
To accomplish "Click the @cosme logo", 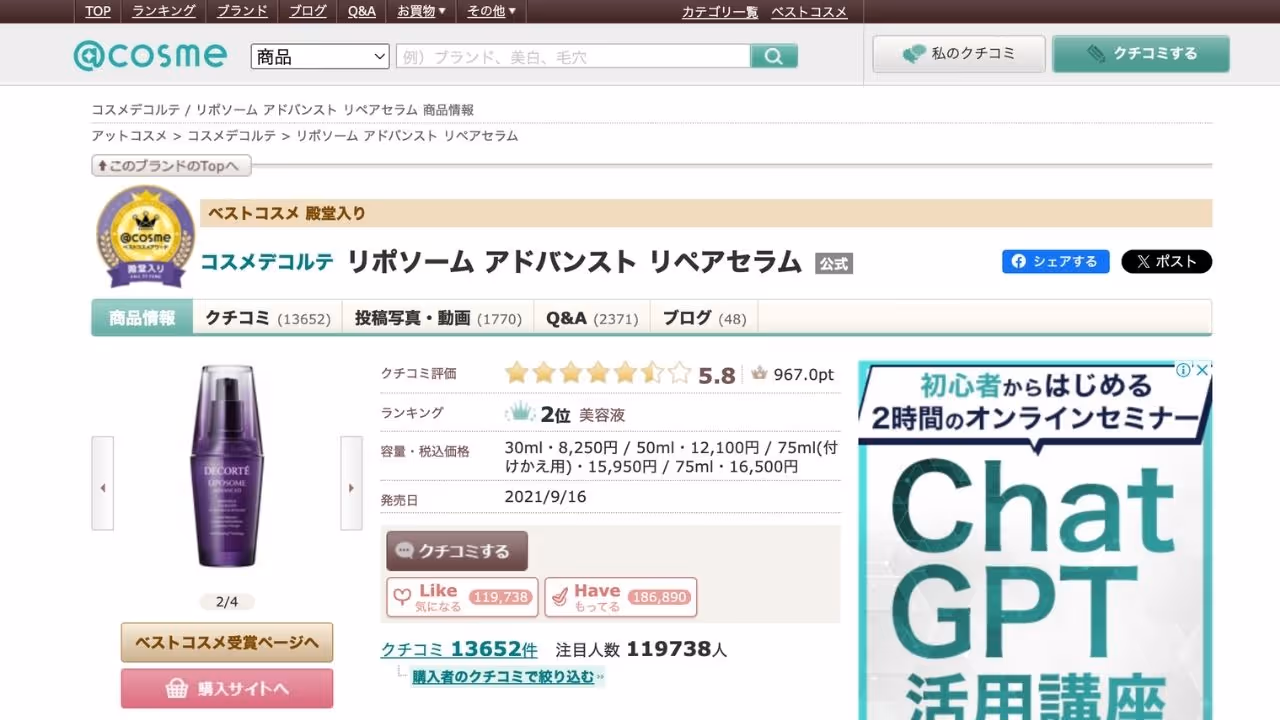I will pos(150,55).
